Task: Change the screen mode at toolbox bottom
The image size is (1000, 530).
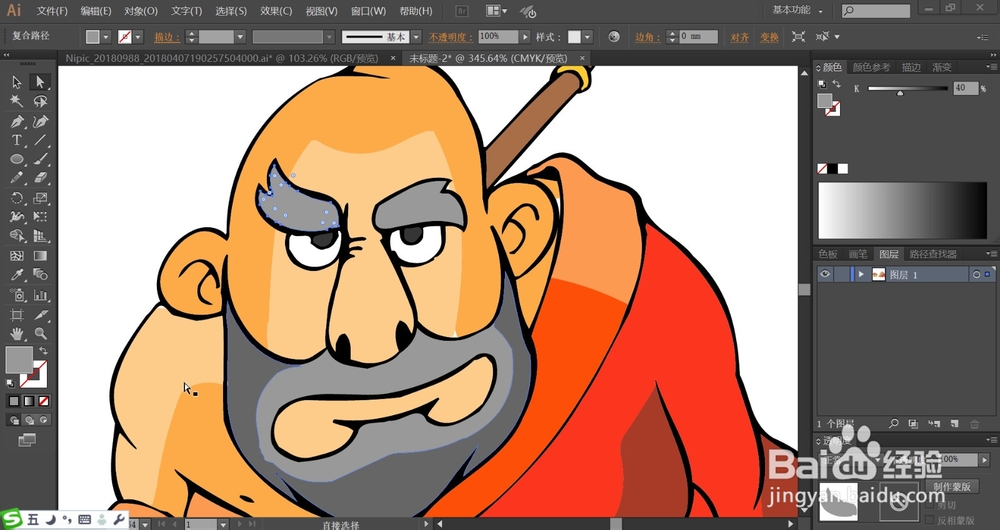Action: (x=27, y=440)
